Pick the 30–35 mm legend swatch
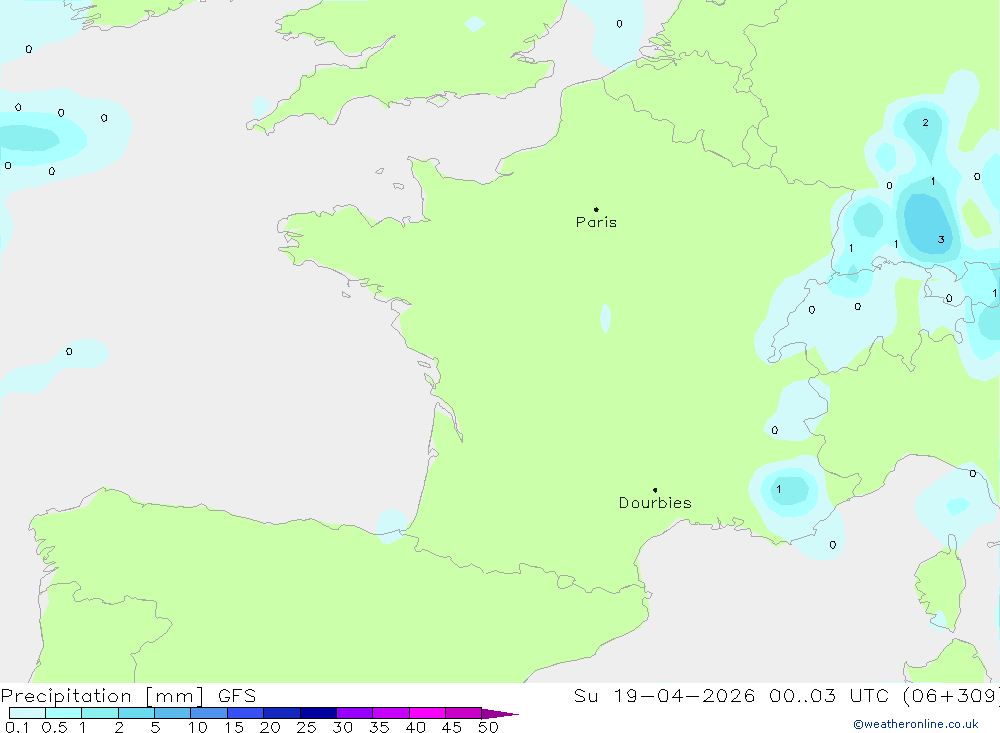Screen dimensions: 1000x733 [355, 713]
